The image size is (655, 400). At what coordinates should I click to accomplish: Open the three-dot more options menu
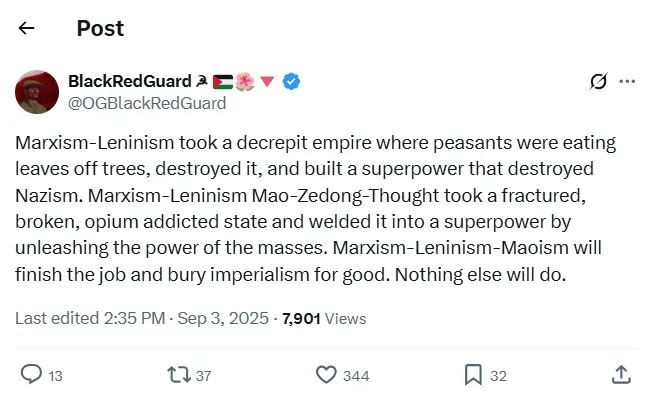(x=627, y=82)
